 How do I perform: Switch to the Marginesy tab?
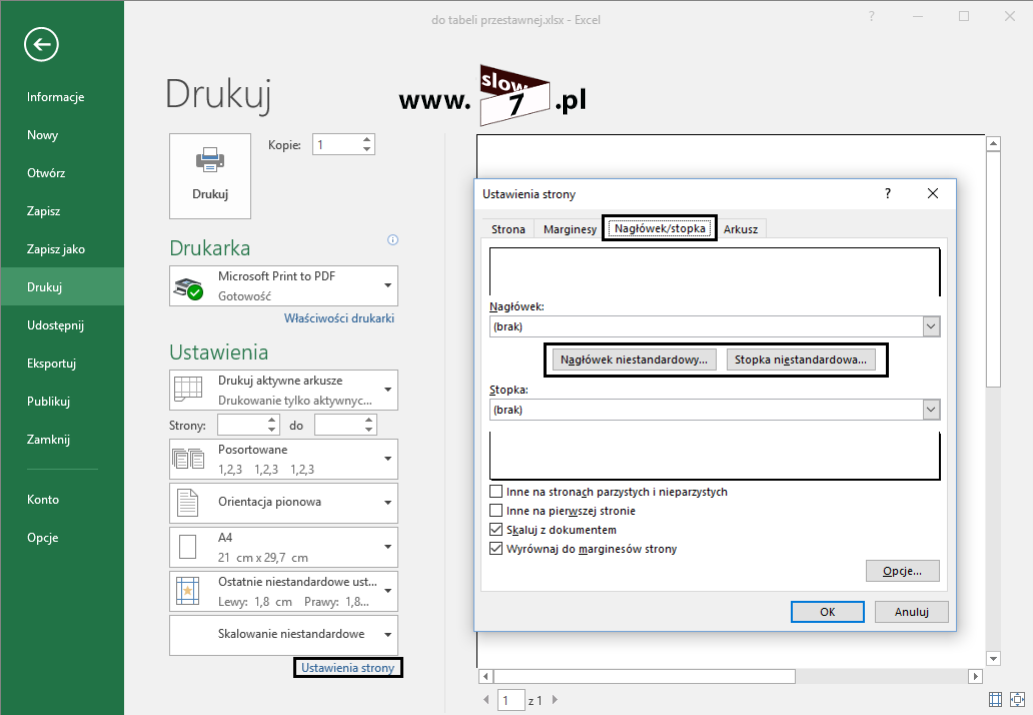pos(570,229)
